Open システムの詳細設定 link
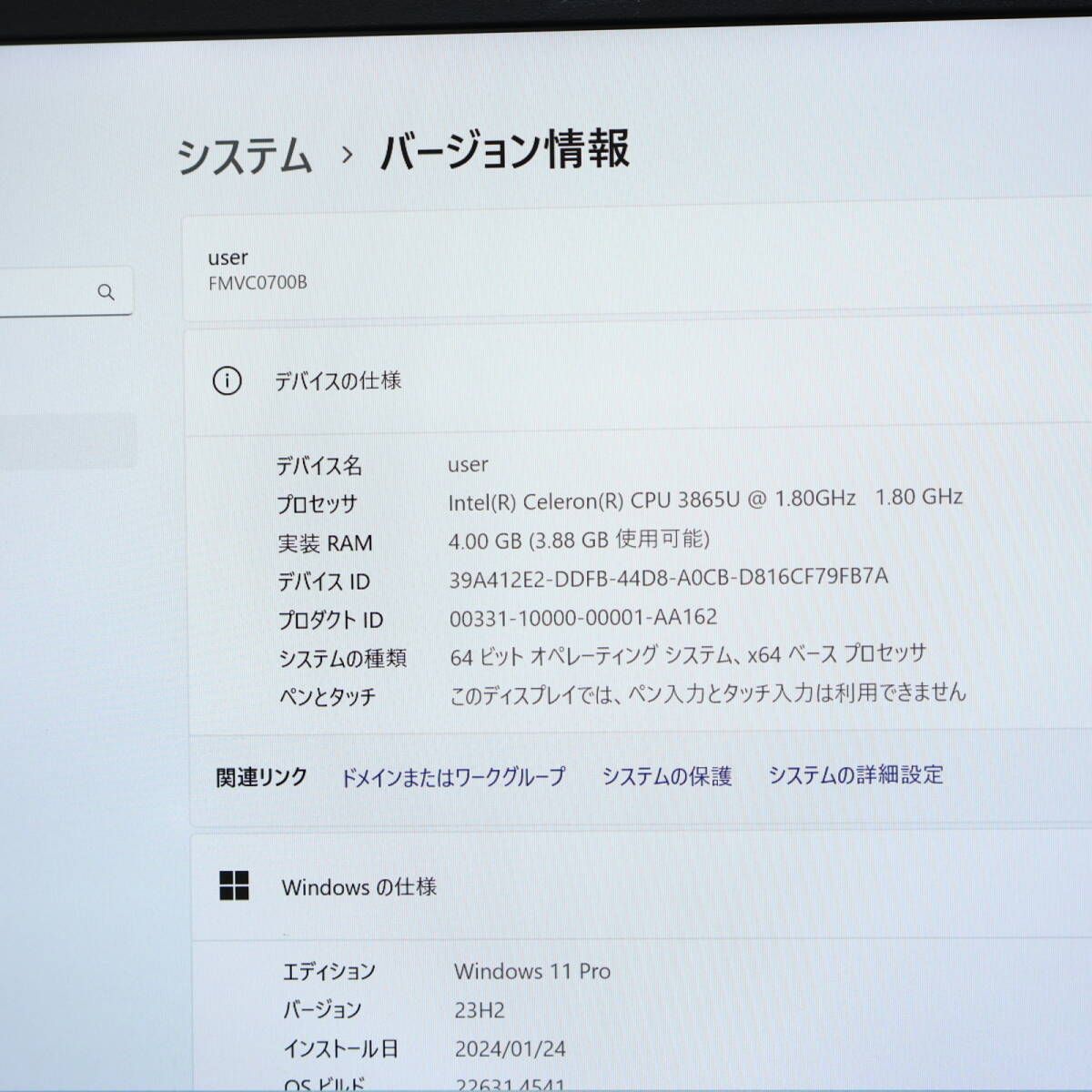Image resolution: width=1092 pixels, height=1092 pixels. tap(856, 774)
